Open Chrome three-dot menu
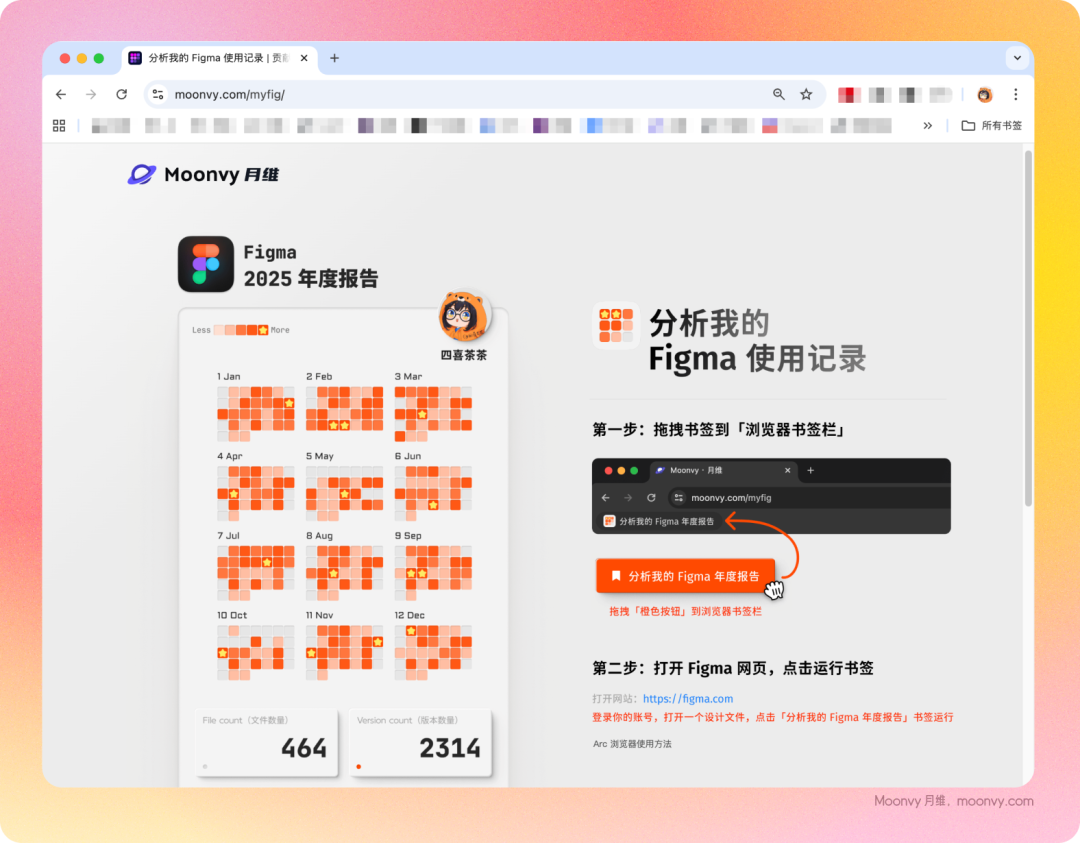The height and width of the screenshot is (843, 1080). coord(1016,94)
